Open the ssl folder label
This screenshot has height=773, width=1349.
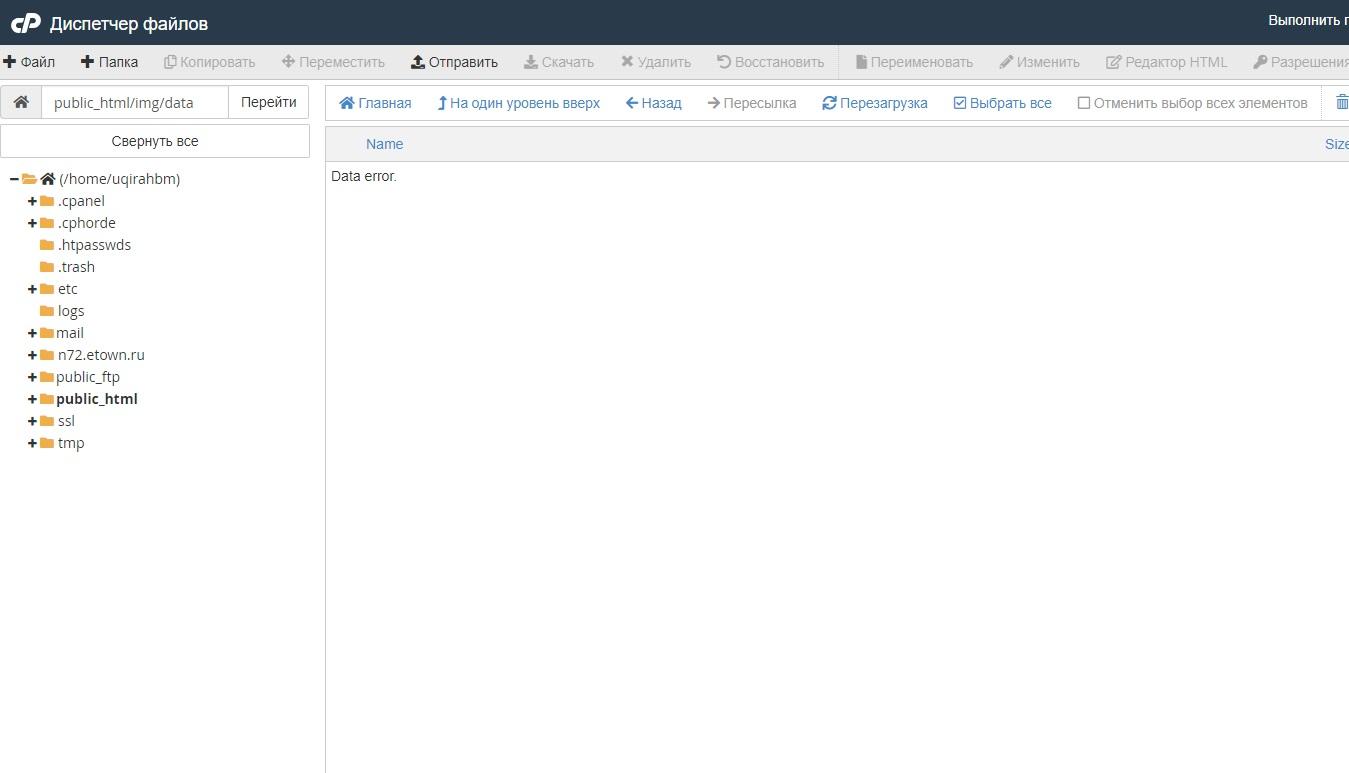point(66,421)
